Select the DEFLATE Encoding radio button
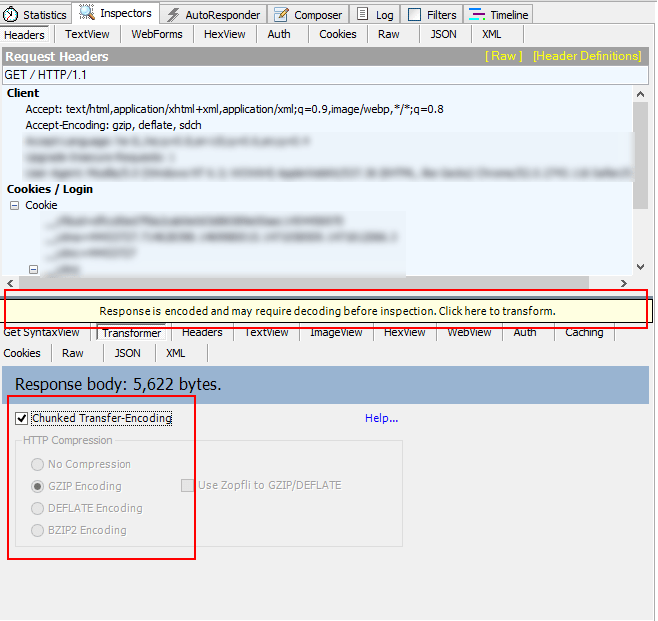Image resolution: width=658 pixels, height=621 pixels. 37,508
